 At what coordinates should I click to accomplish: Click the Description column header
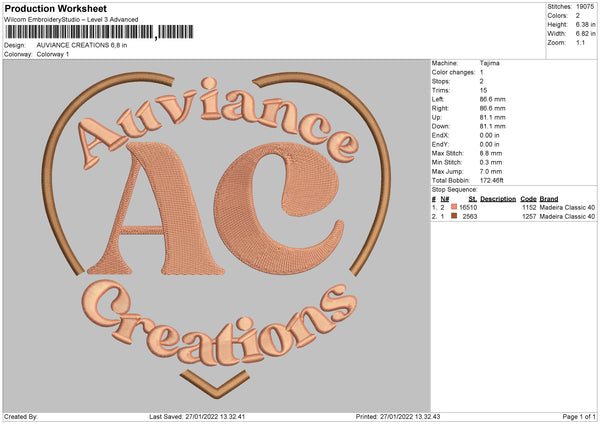point(497,198)
